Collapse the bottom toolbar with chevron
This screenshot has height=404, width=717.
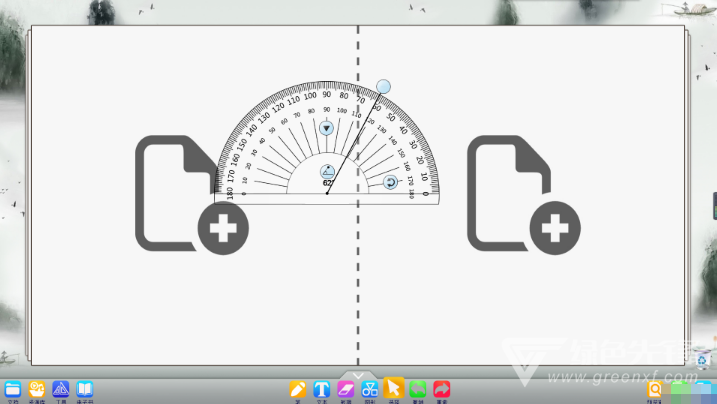point(358,376)
